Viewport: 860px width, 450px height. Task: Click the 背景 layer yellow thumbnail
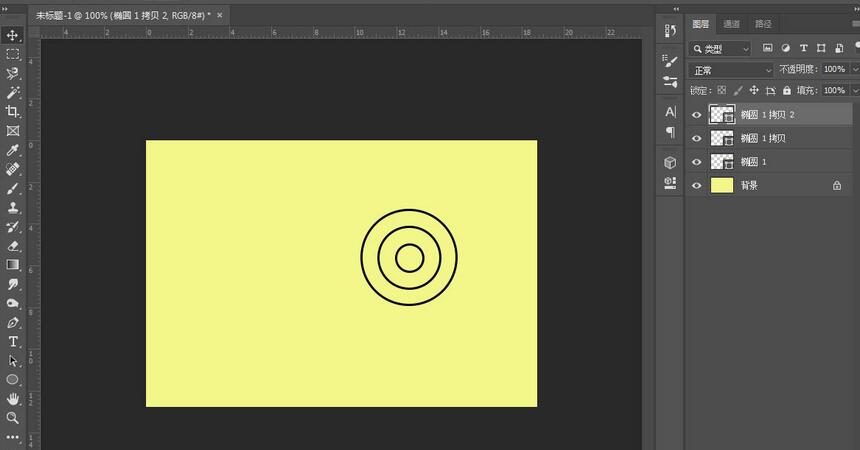coord(722,185)
